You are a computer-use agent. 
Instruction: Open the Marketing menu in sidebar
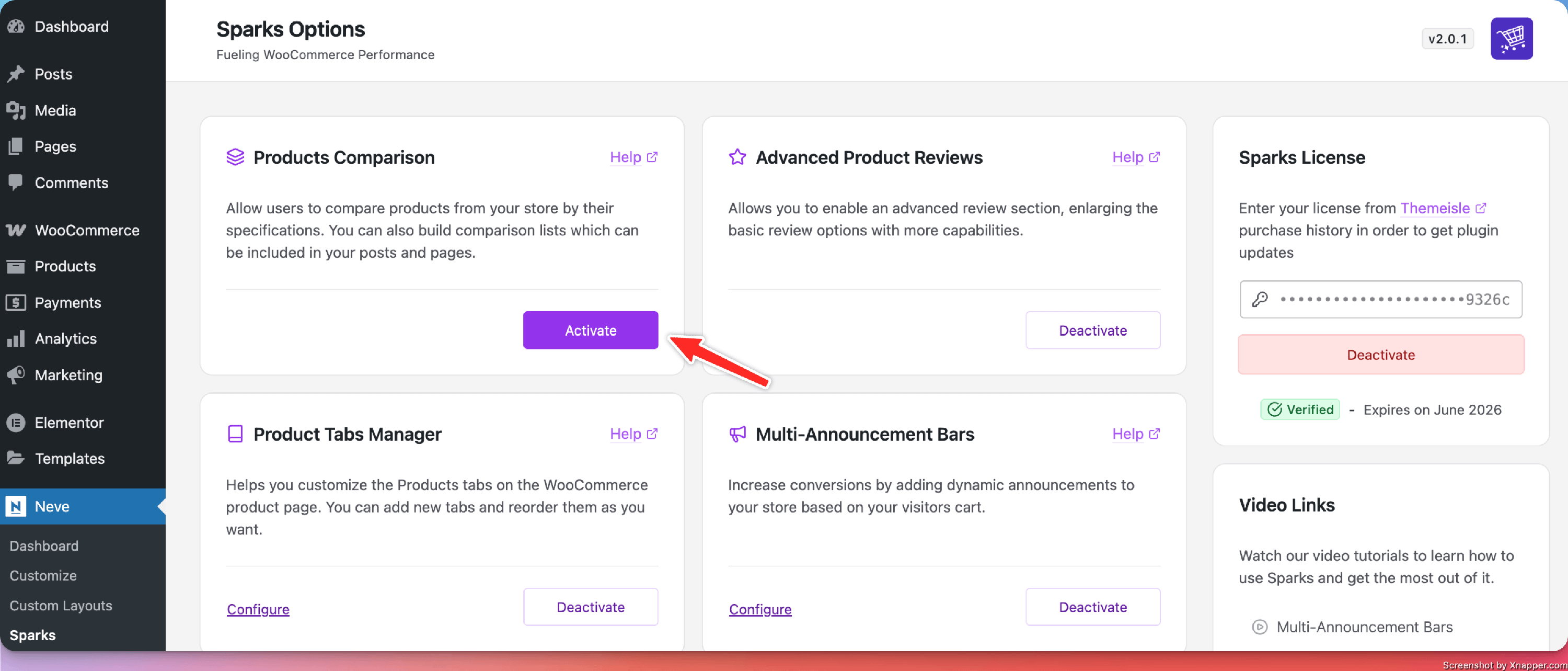coord(68,375)
